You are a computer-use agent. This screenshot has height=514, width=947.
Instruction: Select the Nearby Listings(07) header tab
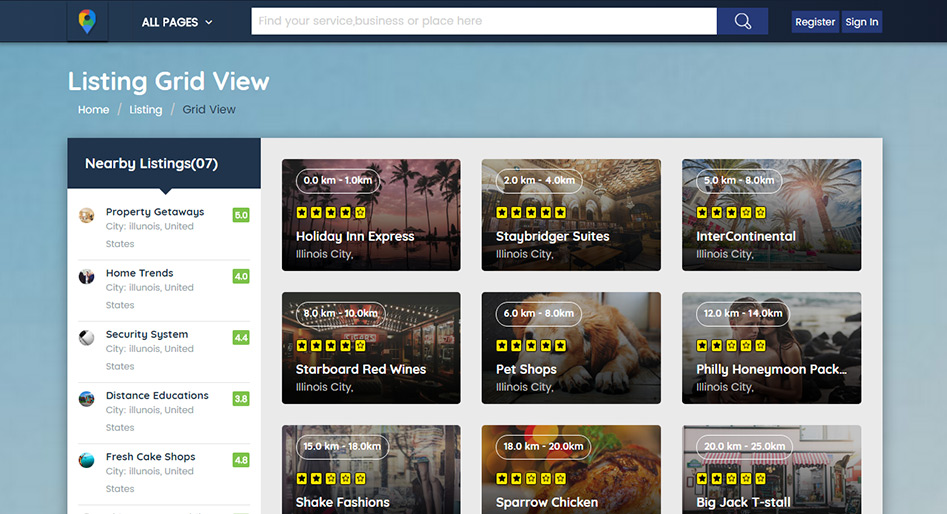[164, 163]
